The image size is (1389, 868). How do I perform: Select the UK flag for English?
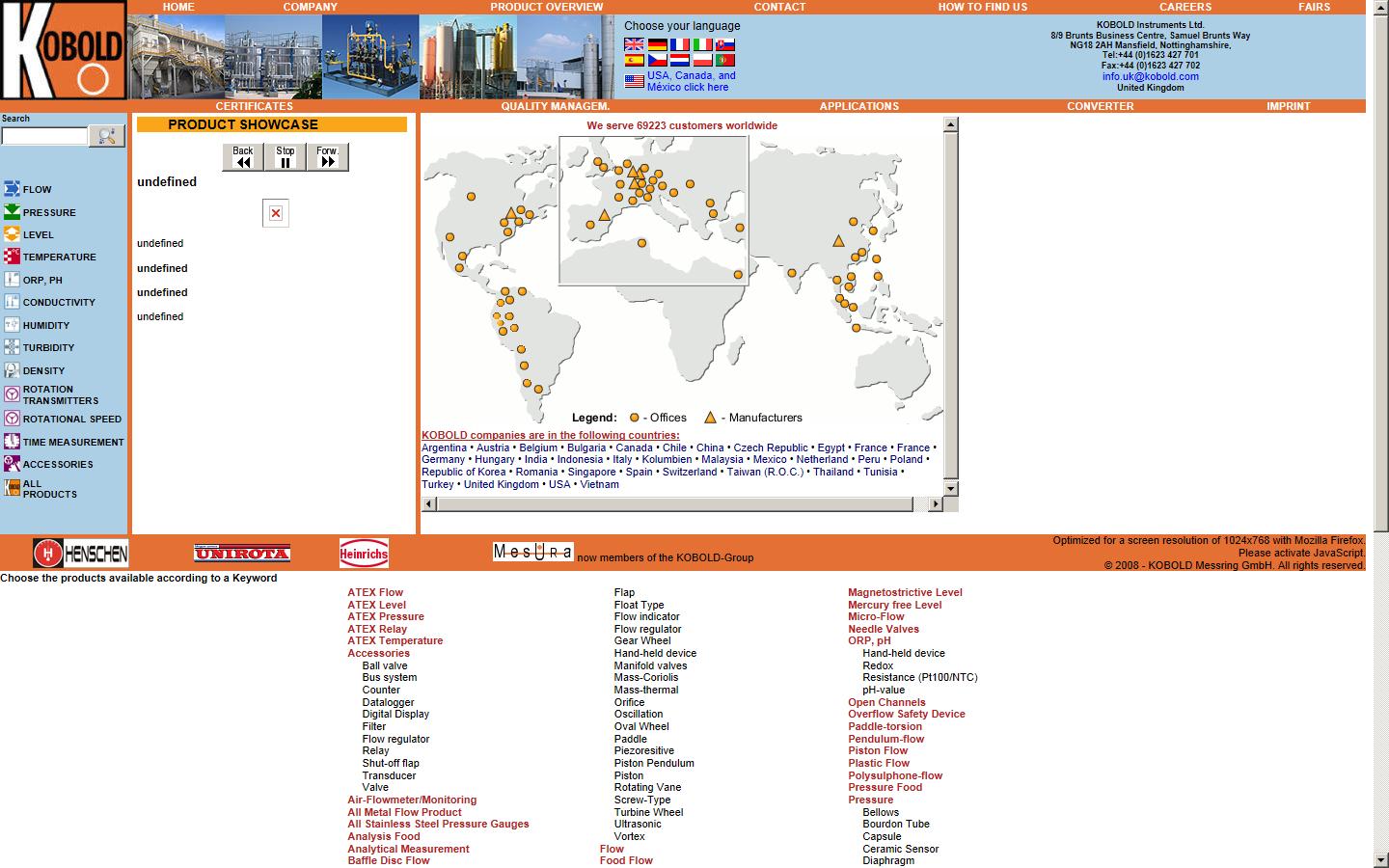[634, 44]
